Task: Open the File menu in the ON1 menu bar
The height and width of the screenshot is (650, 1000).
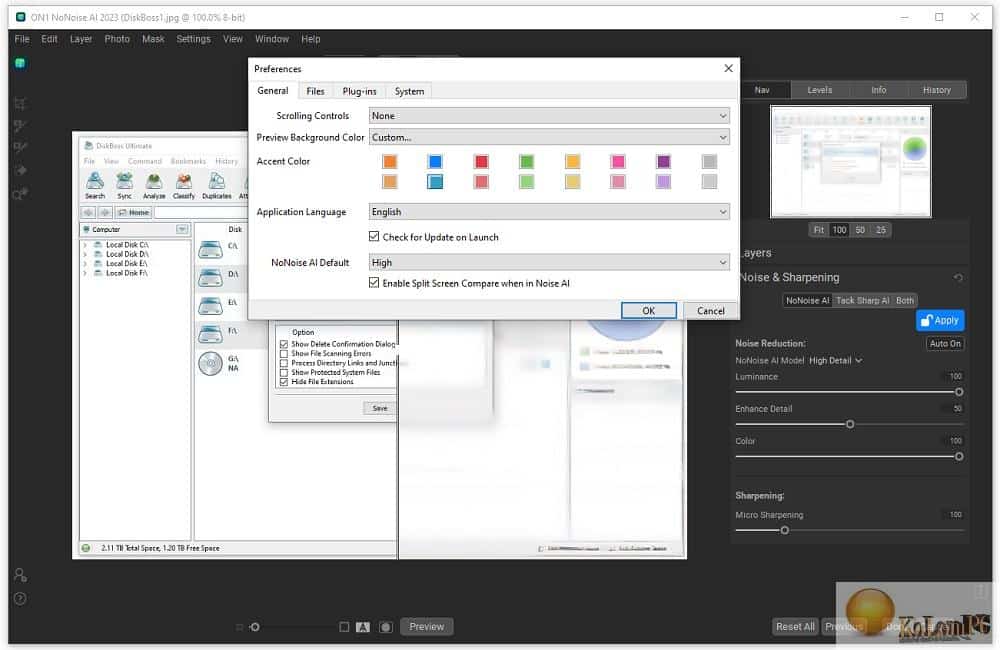Action: [22, 39]
